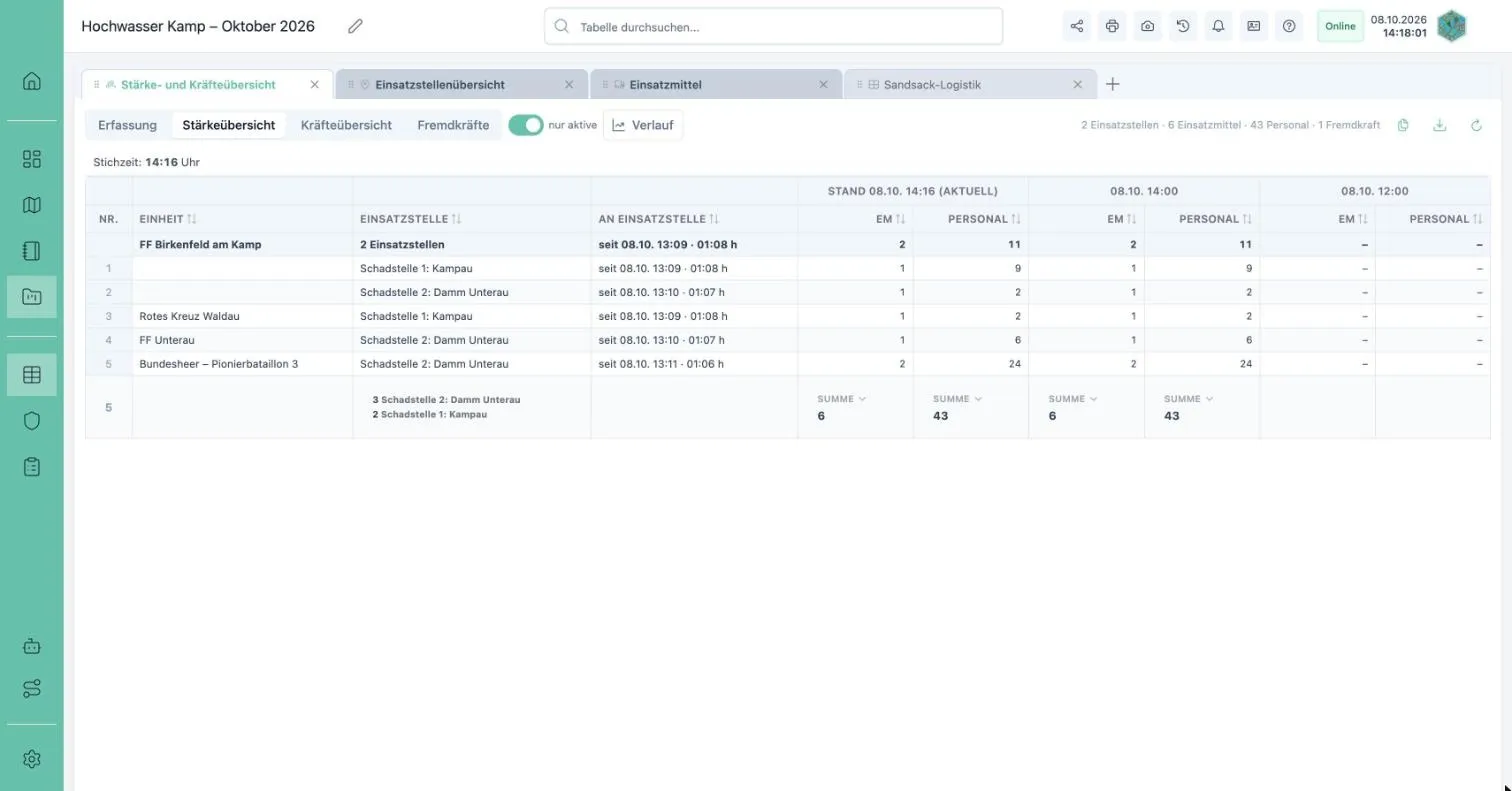The image size is (1512, 791).
Task: Click the Verlauf button
Action: click(643, 125)
